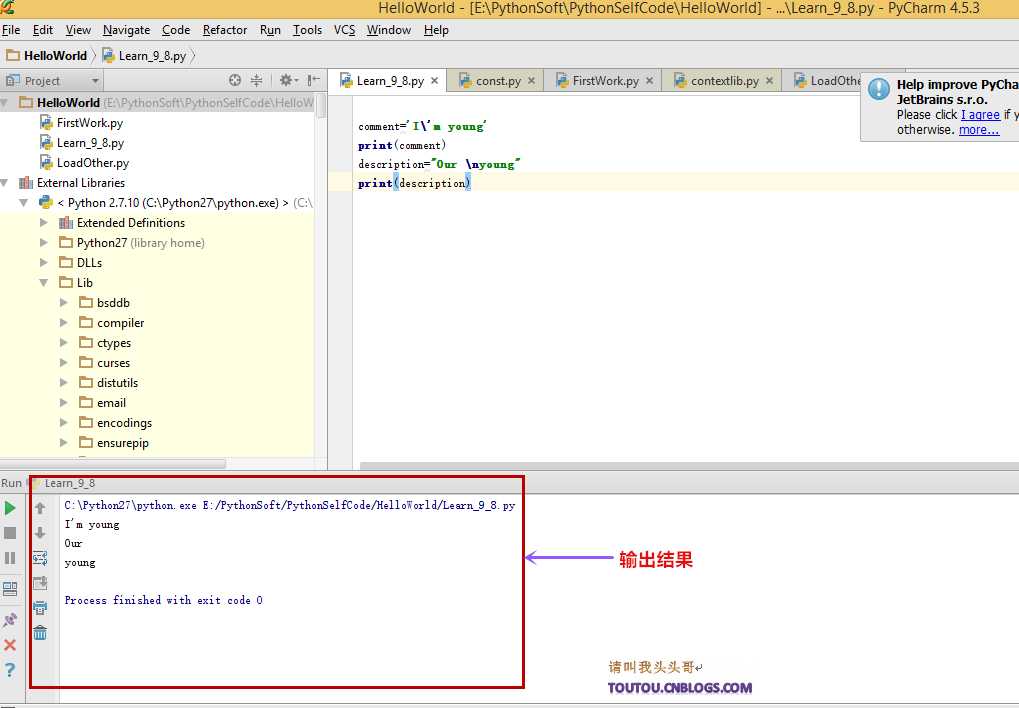Pin the Run tab with pin icon
1019x708 pixels.
[10, 620]
